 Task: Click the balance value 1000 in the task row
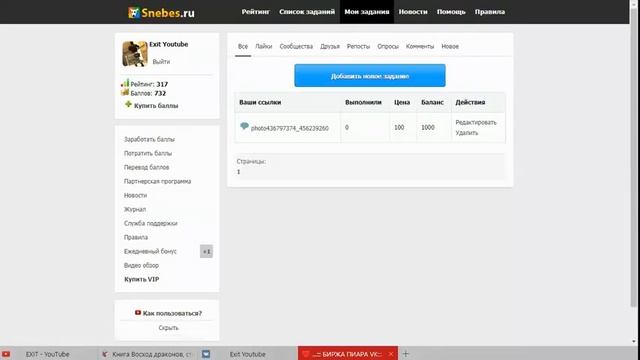pyautogui.click(x=428, y=128)
